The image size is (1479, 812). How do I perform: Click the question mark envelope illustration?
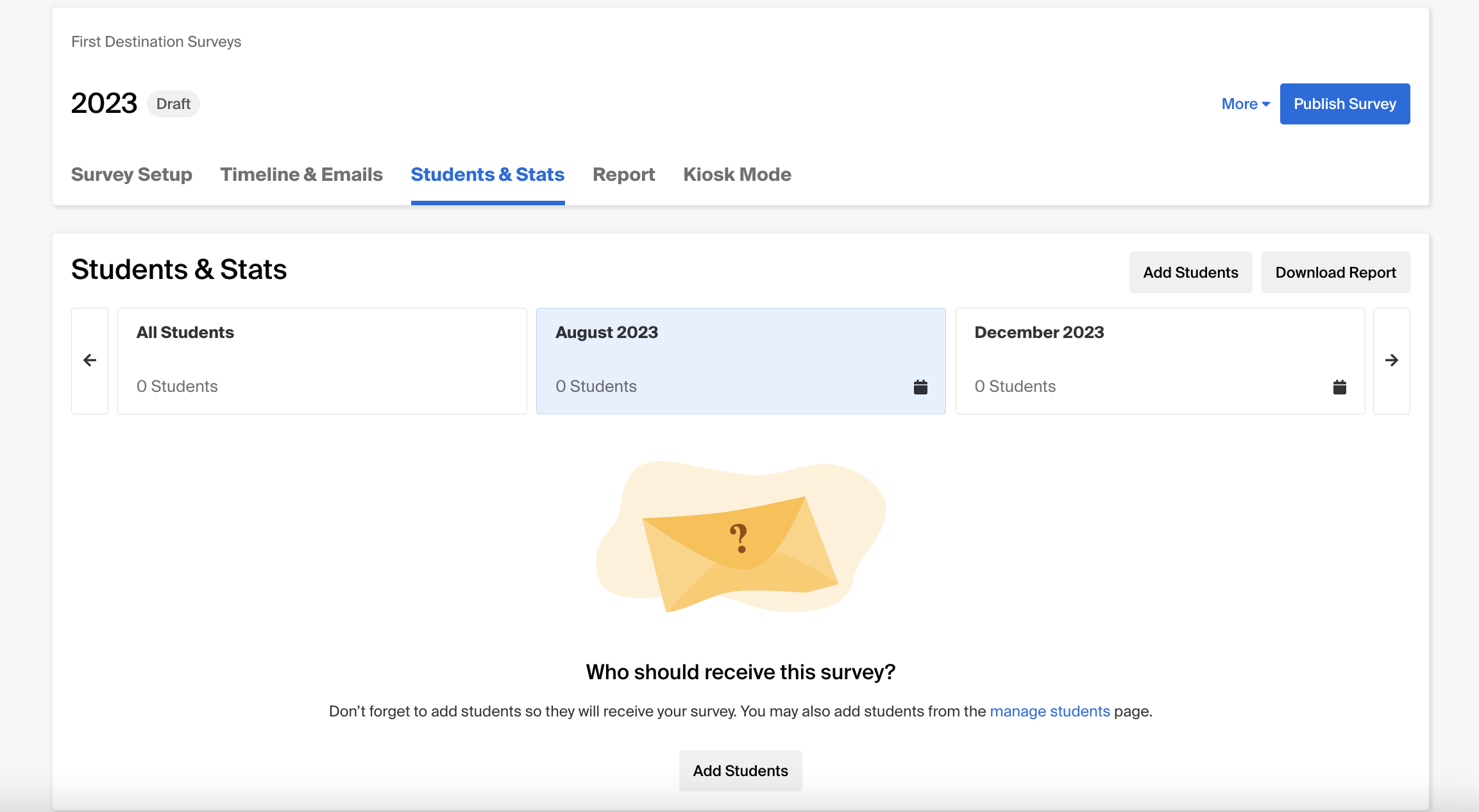coord(740,539)
